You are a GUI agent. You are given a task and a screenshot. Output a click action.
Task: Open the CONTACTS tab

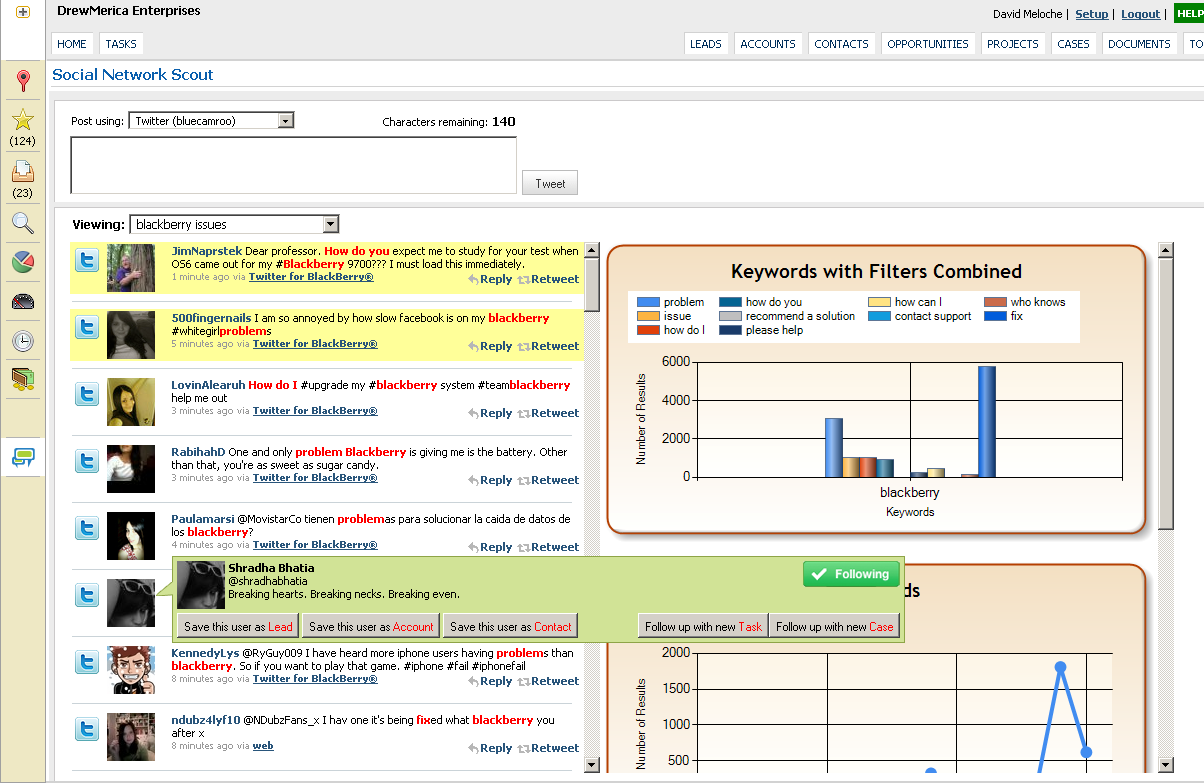click(x=841, y=44)
